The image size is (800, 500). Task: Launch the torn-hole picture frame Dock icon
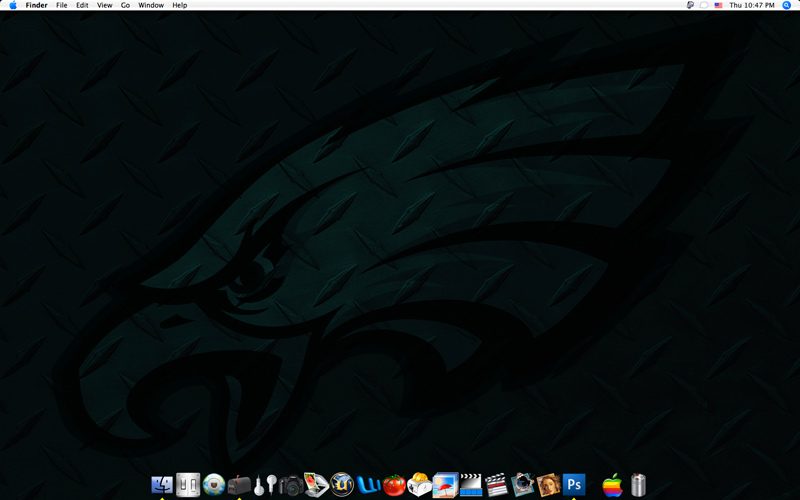pyautogui.click(x=522, y=485)
